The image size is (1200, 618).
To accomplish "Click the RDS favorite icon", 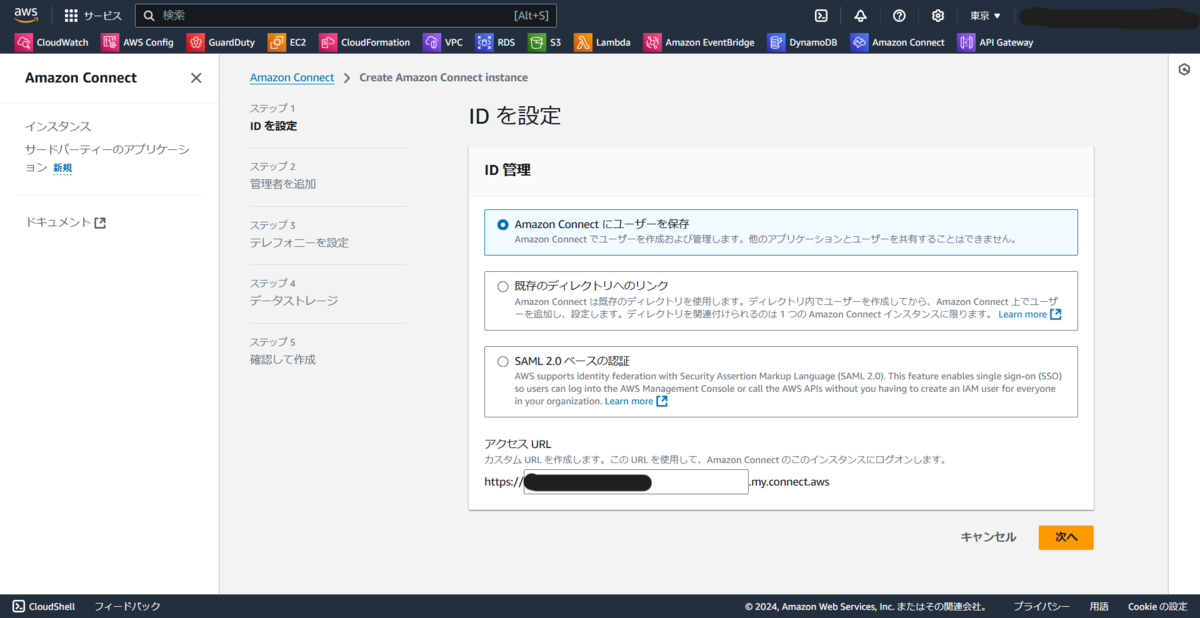I will pos(484,42).
